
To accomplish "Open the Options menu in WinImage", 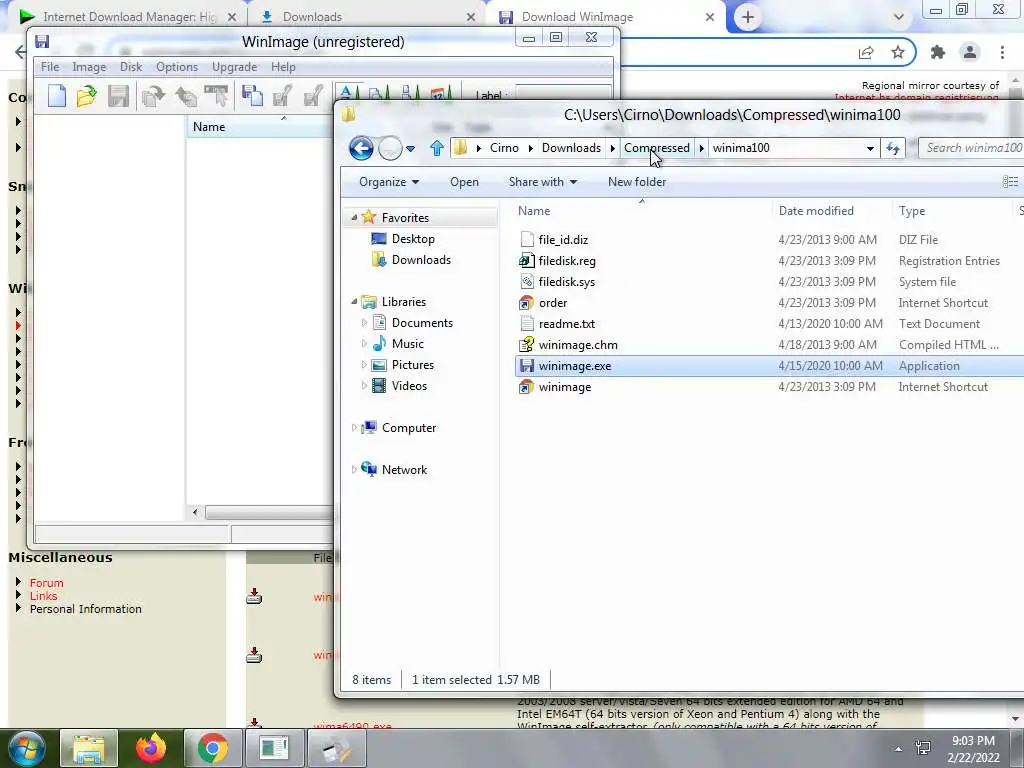I will [x=176, y=67].
